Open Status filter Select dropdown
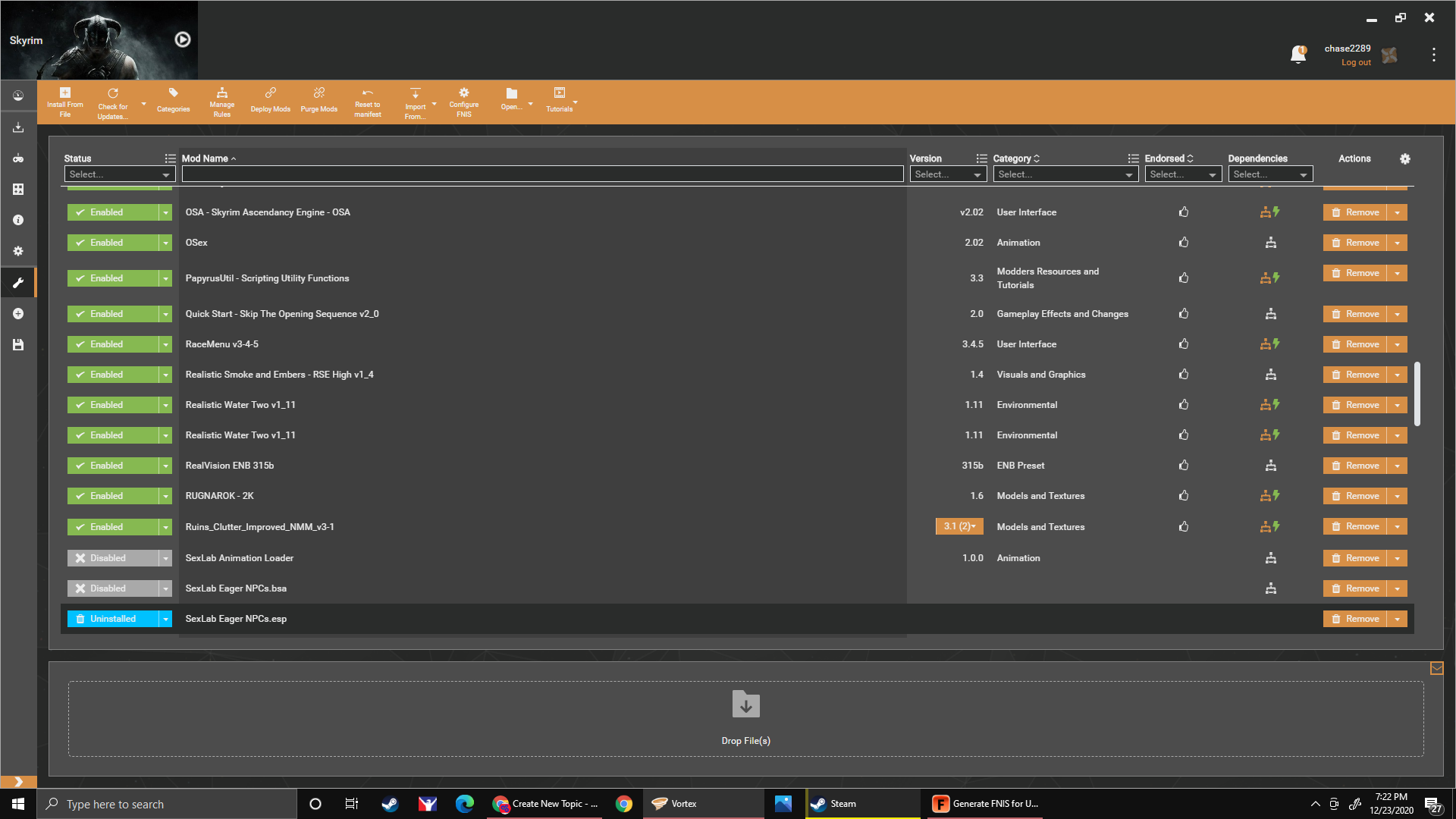The image size is (1456, 819). click(120, 174)
